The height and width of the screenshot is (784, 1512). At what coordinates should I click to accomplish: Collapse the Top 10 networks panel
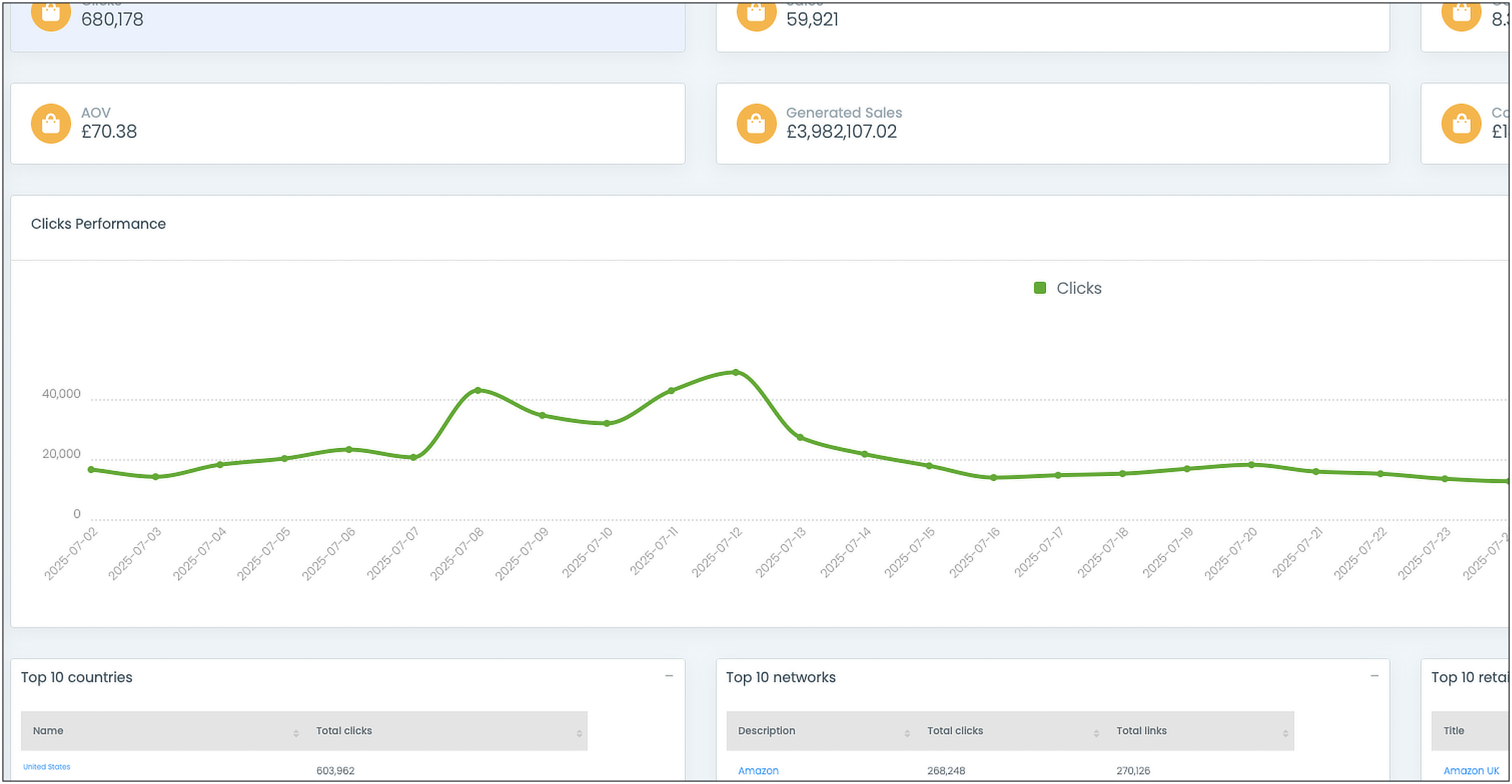tap(1373, 676)
